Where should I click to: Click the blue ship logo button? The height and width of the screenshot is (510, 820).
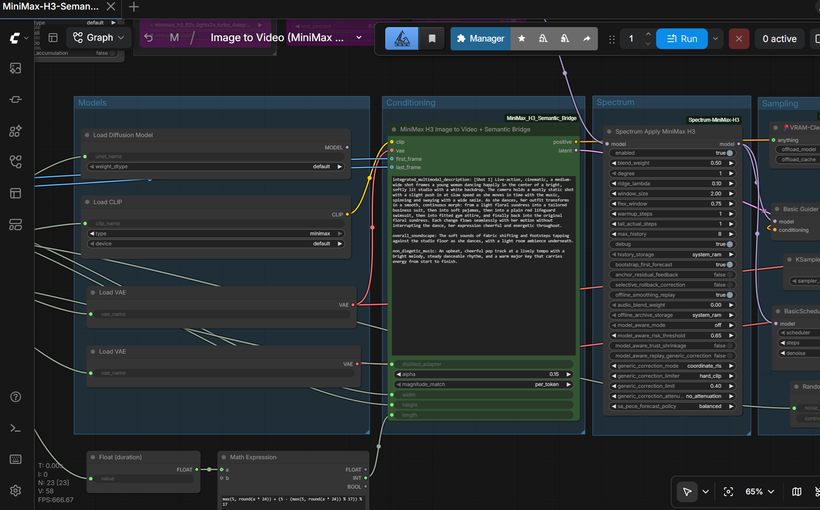click(401, 39)
